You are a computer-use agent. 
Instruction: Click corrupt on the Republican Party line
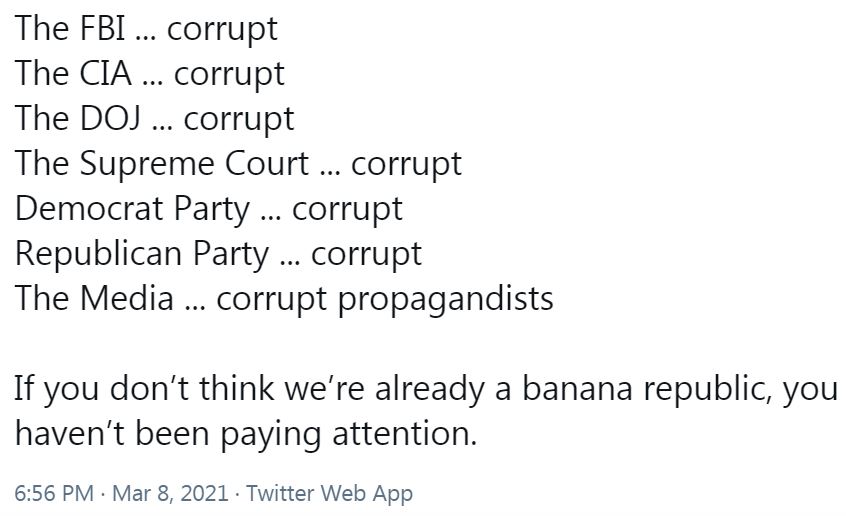tap(366, 255)
